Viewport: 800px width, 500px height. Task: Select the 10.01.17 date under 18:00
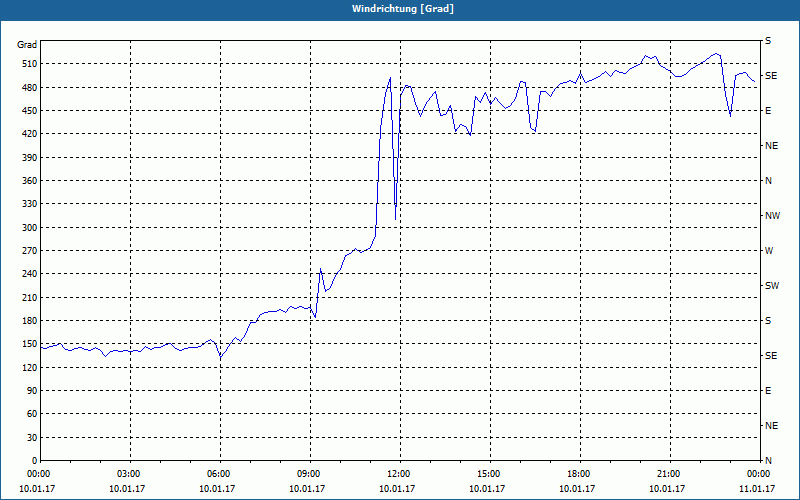(x=577, y=489)
